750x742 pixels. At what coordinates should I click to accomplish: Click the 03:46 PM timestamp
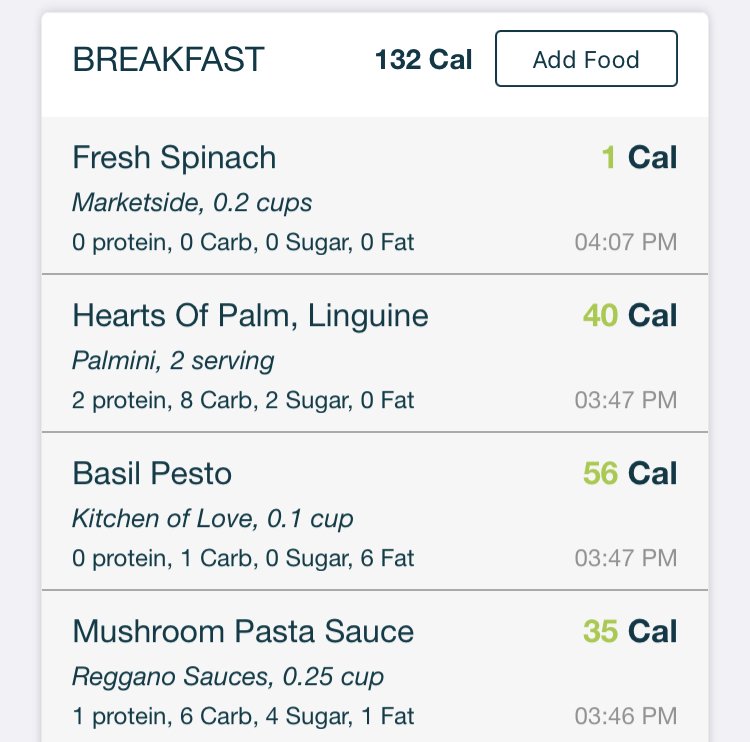(626, 716)
